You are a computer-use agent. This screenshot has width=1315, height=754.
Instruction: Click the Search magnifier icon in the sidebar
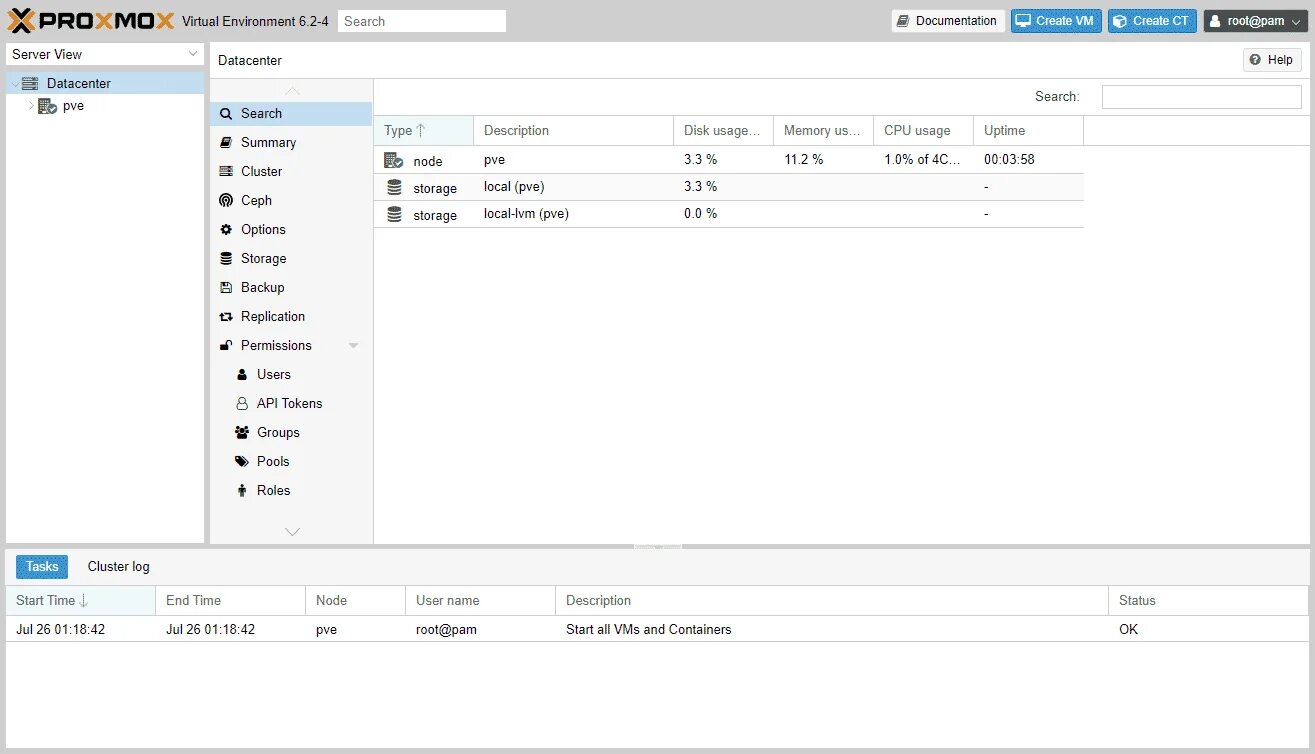pos(226,114)
